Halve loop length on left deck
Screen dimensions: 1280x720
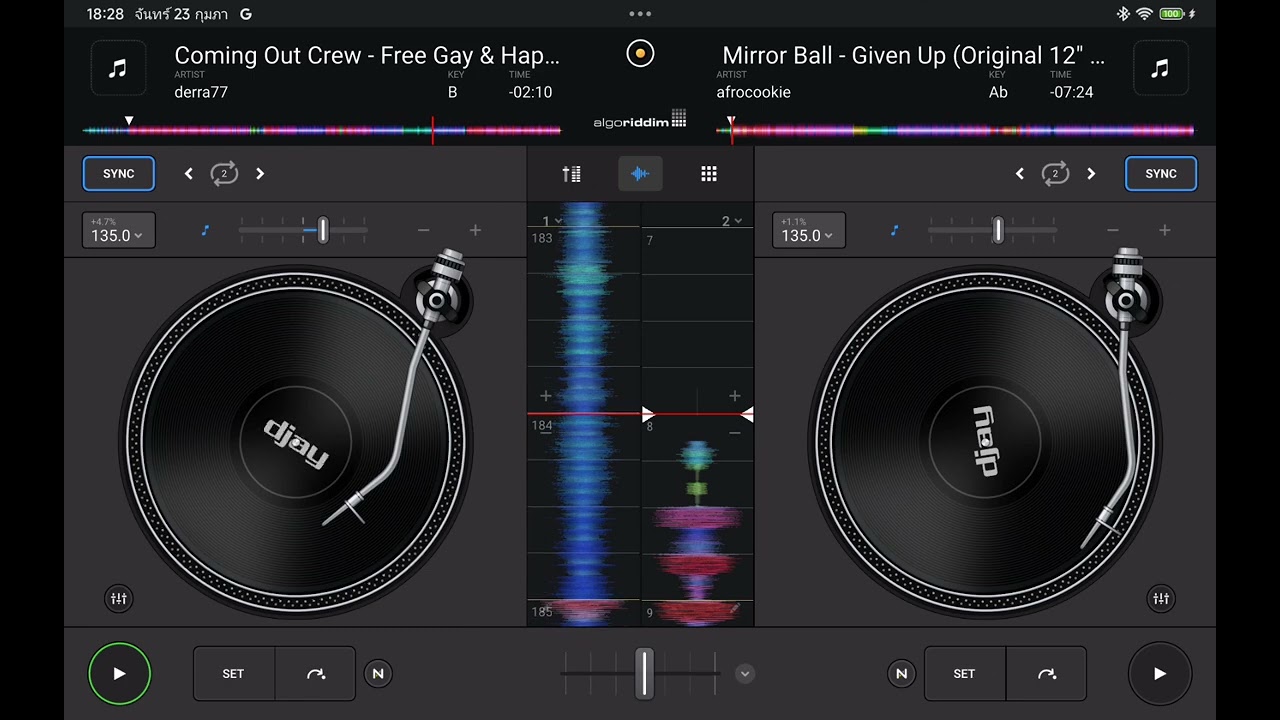pos(188,174)
